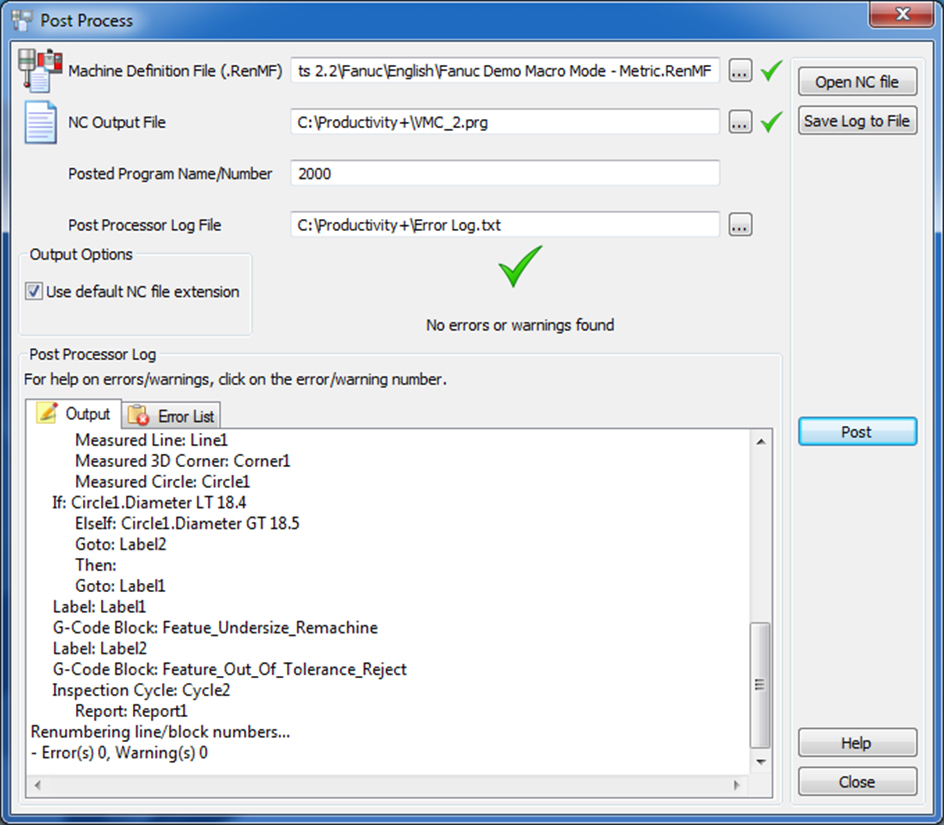Browse for NC Output File location

[x=740, y=122]
